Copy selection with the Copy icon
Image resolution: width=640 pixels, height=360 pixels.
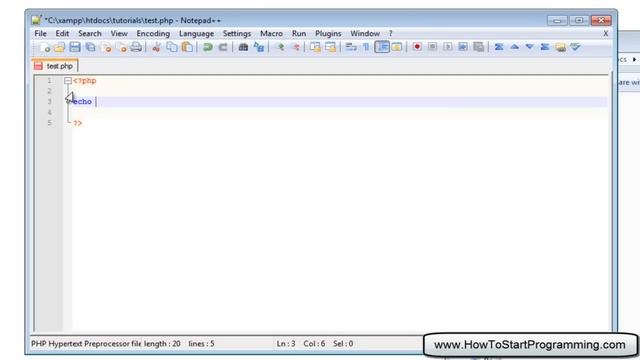[x=172, y=47]
